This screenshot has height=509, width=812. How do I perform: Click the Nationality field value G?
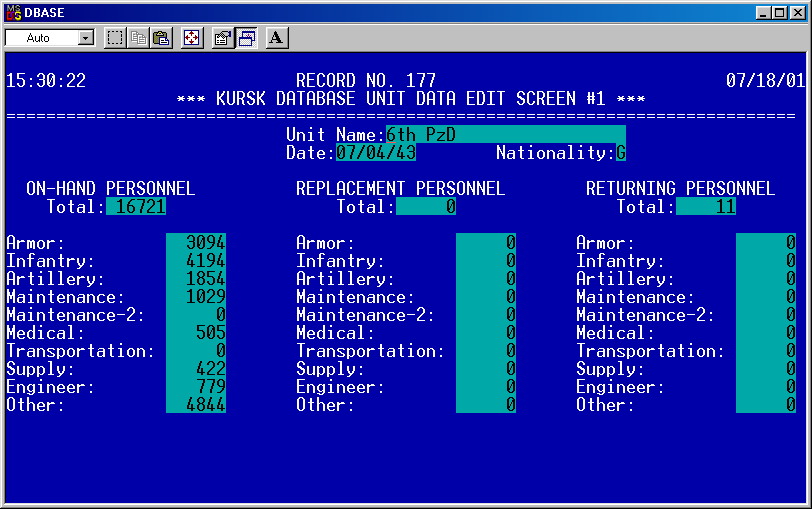point(621,153)
